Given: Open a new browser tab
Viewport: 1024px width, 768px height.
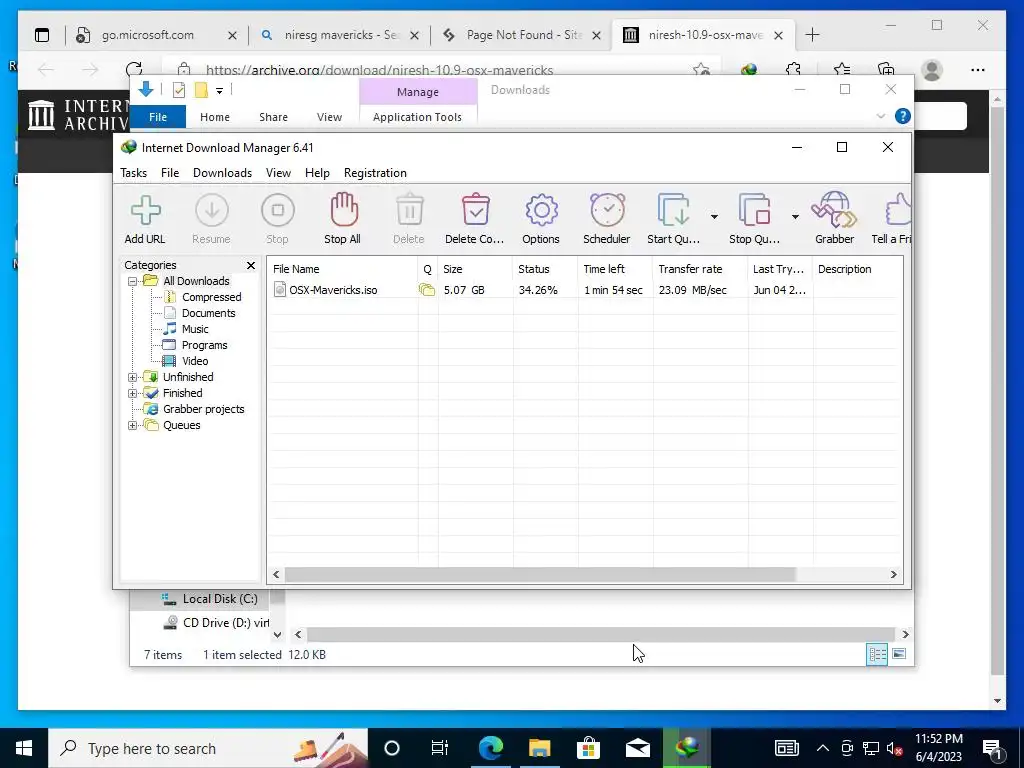Looking at the screenshot, I should [812, 35].
